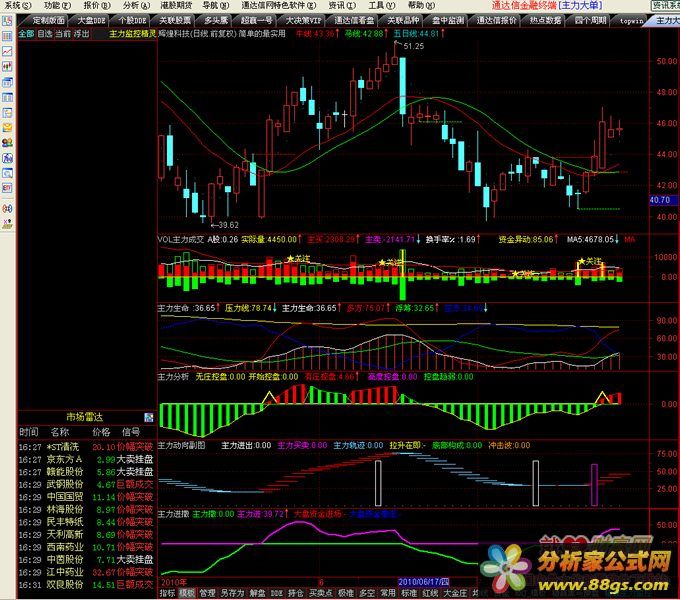The width and height of the screenshot is (680, 600).
Task: Click the colored-columns icon in the left sidebar
Action: 7,36
